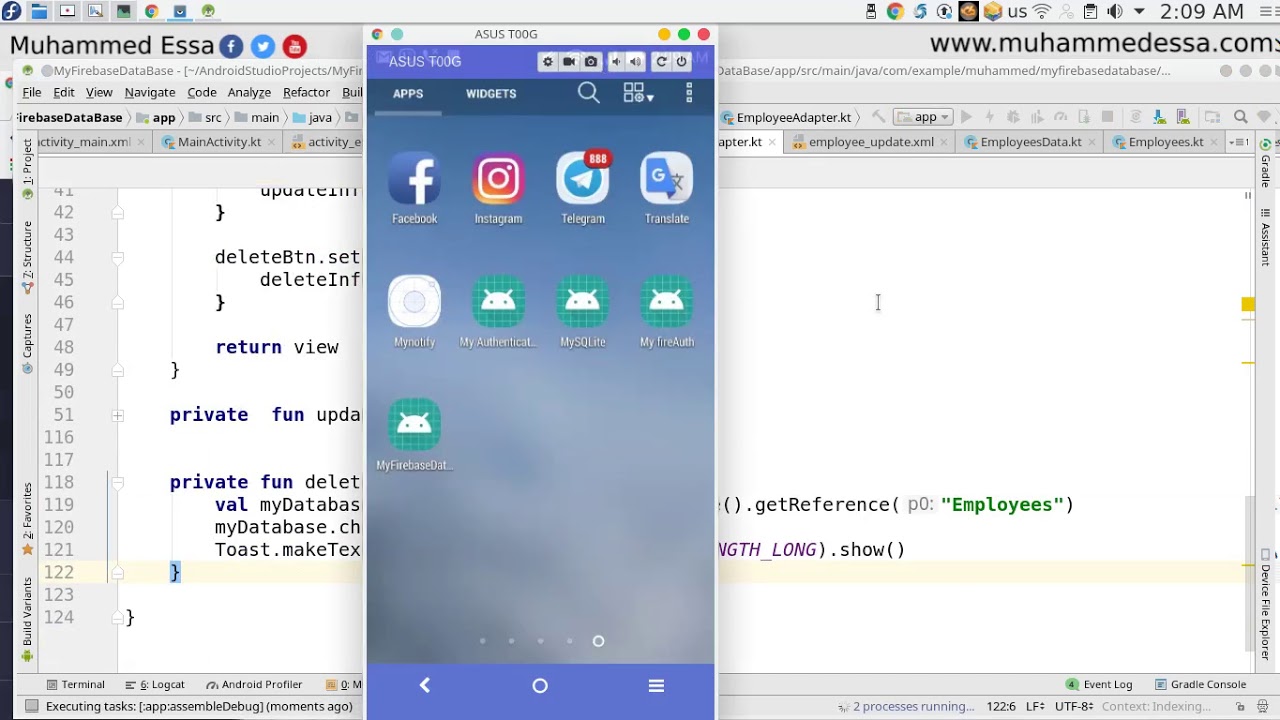Image resolution: width=1280 pixels, height=720 pixels.
Task: Open the Terminal tool window
Action: 74,685
